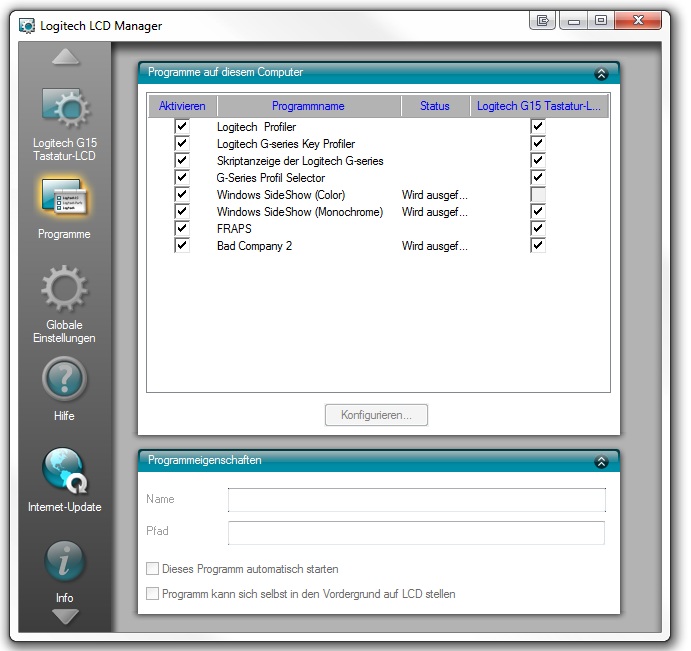Select Logitech G-series Key Profiler entry
The height and width of the screenshot is (651, 691).
(285, 144)
